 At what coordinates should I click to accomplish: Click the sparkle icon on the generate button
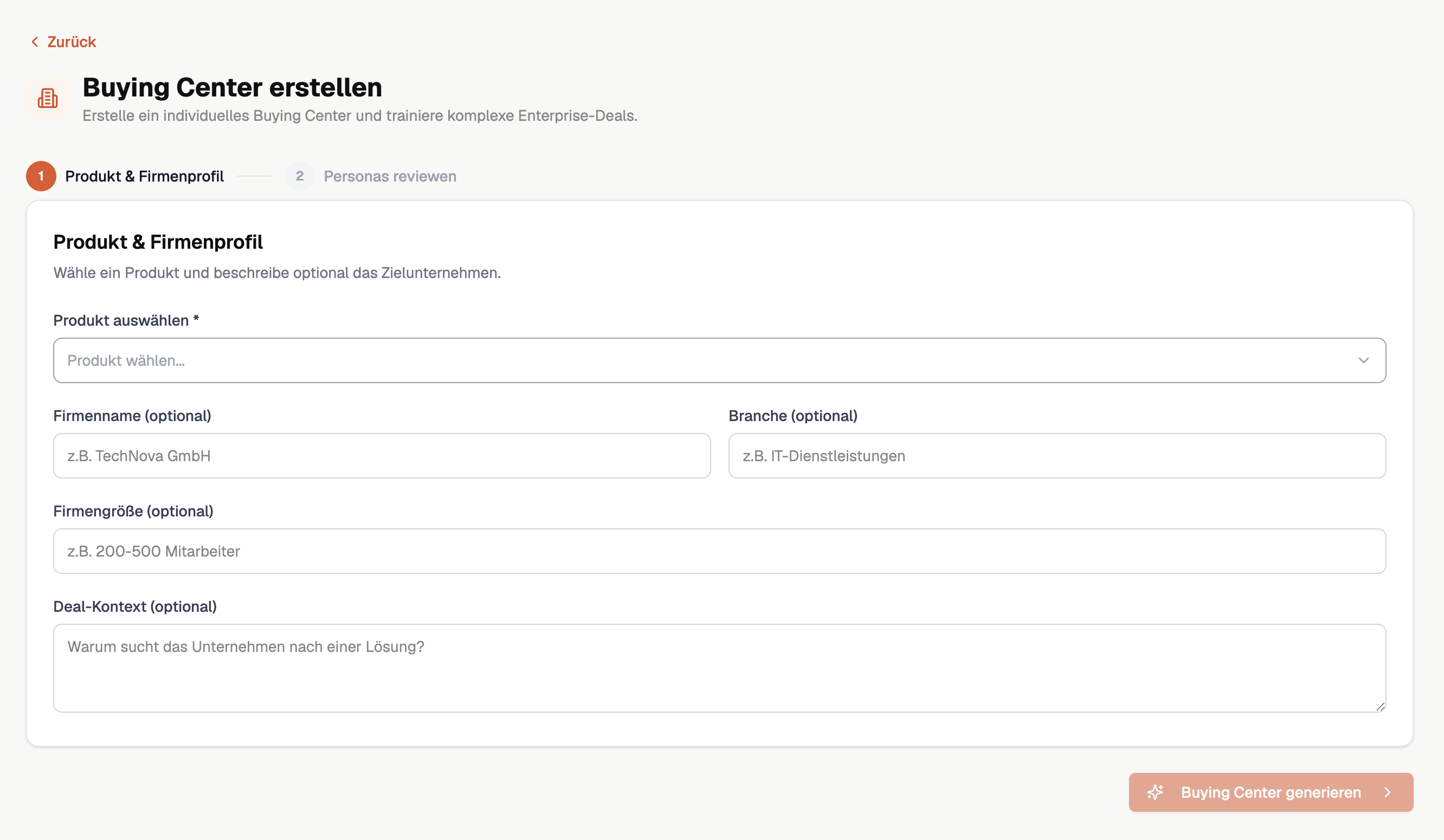pyautogui.click(x=1155, y=792)
